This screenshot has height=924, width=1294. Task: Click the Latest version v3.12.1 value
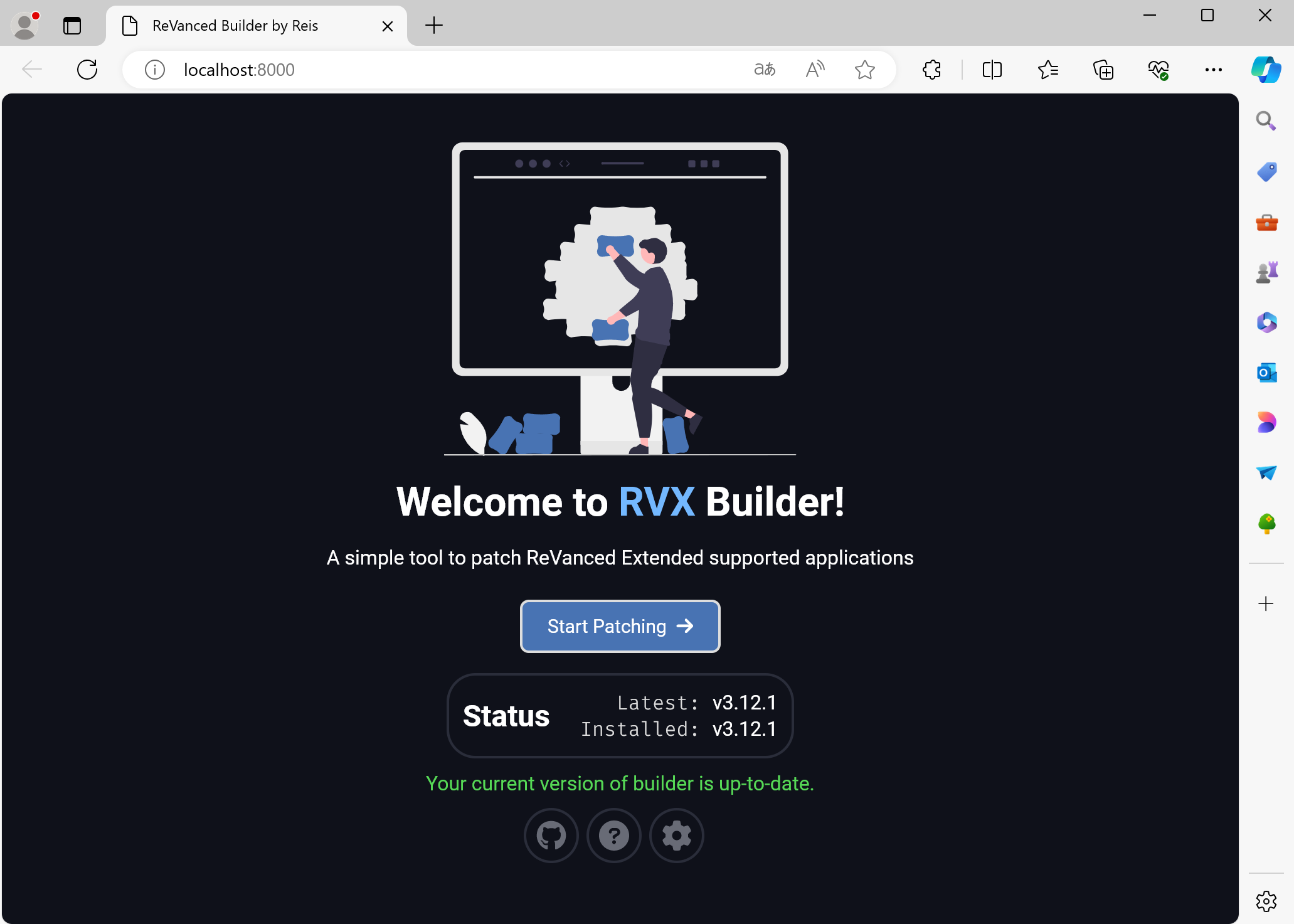745,703
